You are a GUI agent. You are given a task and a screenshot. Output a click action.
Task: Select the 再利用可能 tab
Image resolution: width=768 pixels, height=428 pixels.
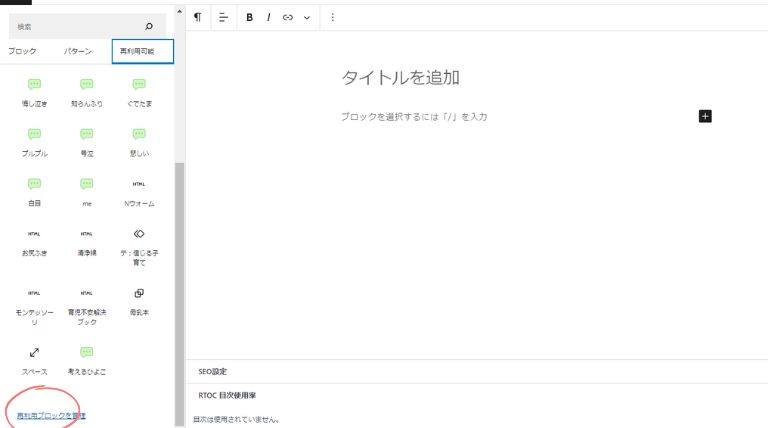142,51
